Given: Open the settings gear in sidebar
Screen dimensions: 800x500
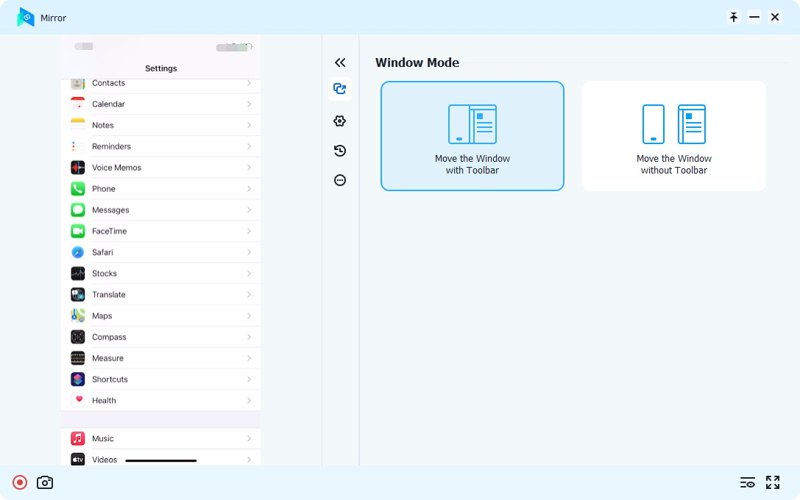Looking at the screenshot, I should [340, 120].
